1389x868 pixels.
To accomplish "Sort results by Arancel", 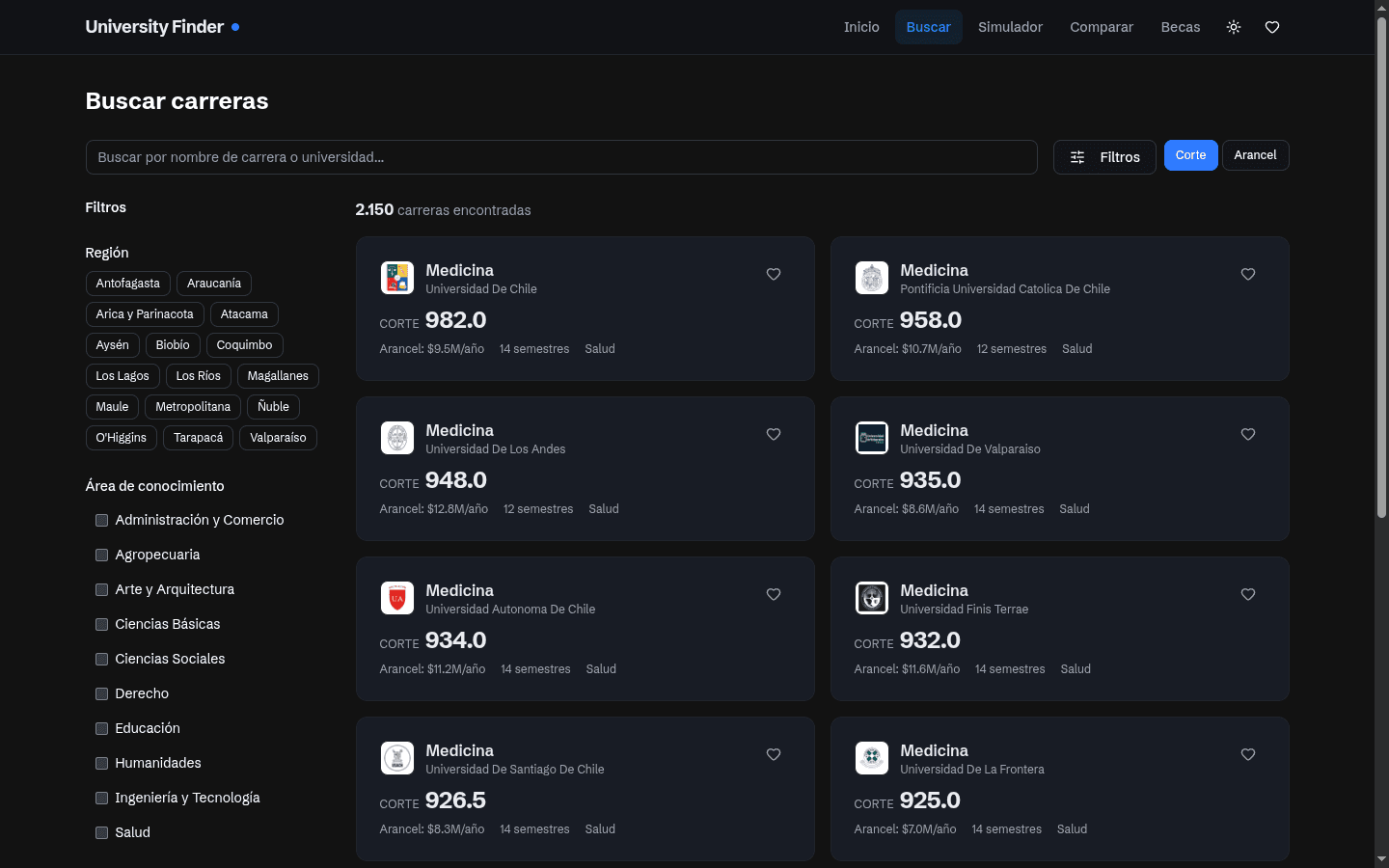I will tap(1255, 155).
